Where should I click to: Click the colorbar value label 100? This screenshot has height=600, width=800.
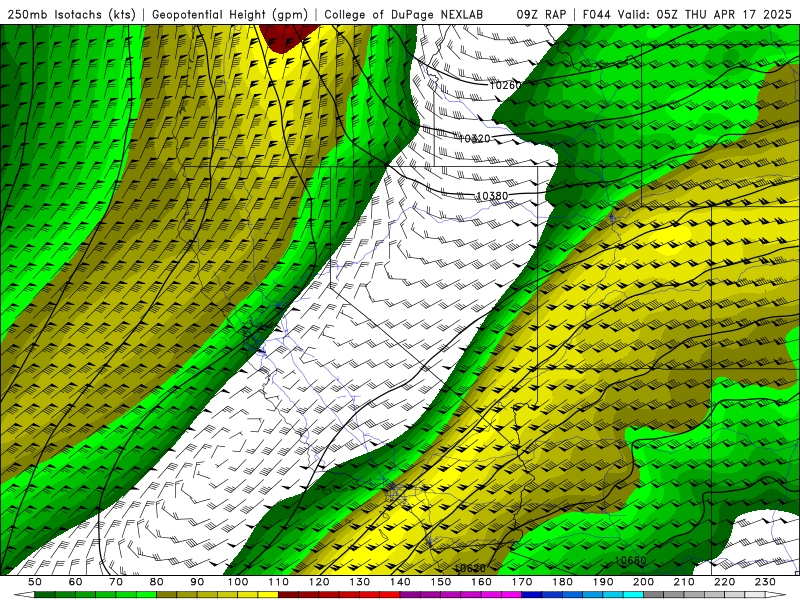pyautogui.click(x=238, y=582)
